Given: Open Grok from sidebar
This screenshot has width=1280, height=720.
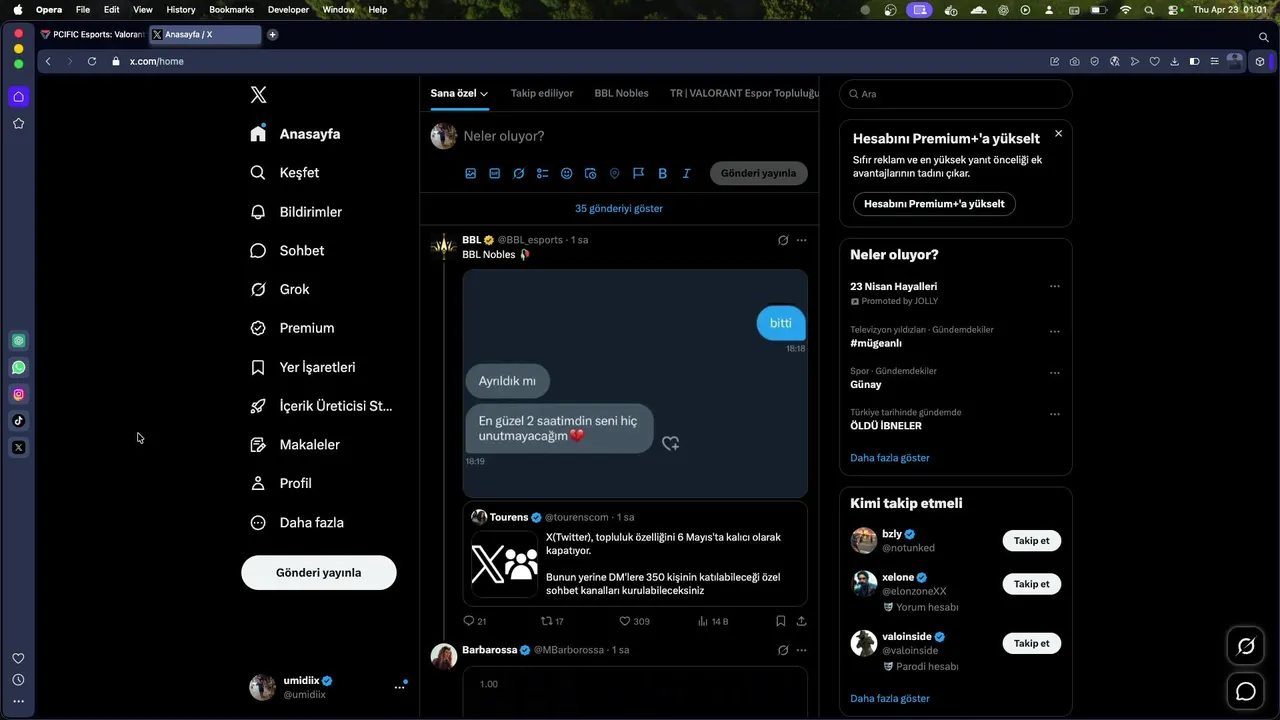Looking at the screenshot, I should (280, 289).
